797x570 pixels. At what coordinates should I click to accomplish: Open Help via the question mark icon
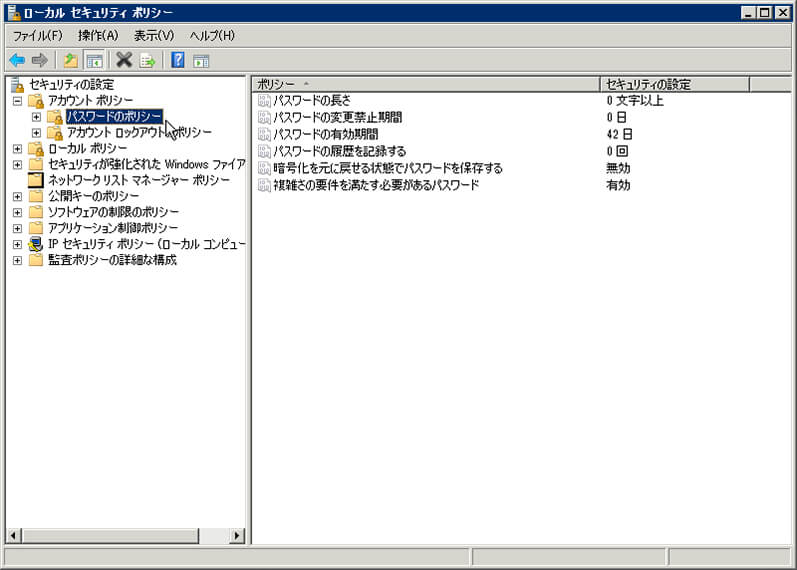pyautogui.click(x=178, y=60)
